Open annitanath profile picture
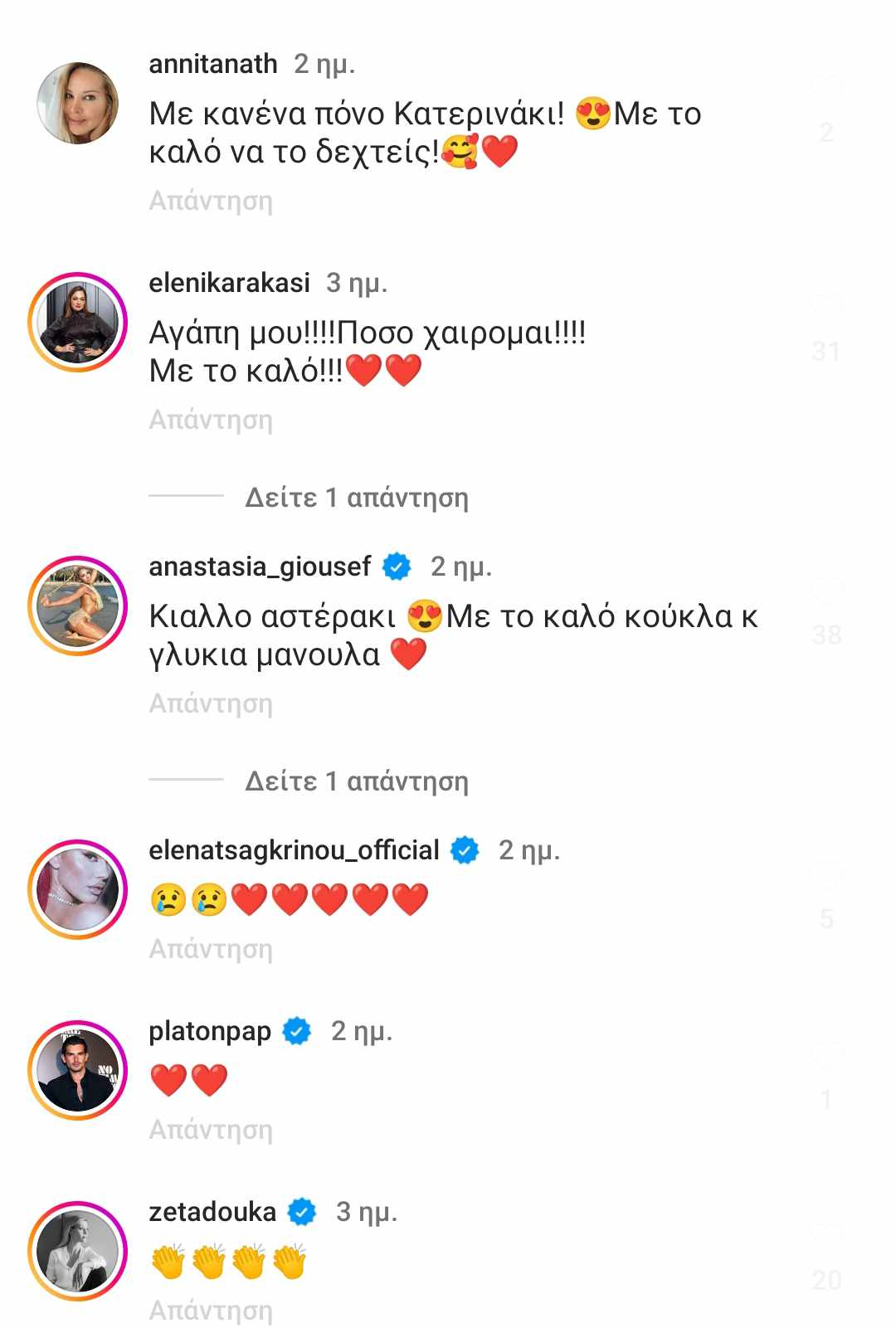Image resolution: width=896 pixels, height=1328 pixels. (x=78, y=104)
